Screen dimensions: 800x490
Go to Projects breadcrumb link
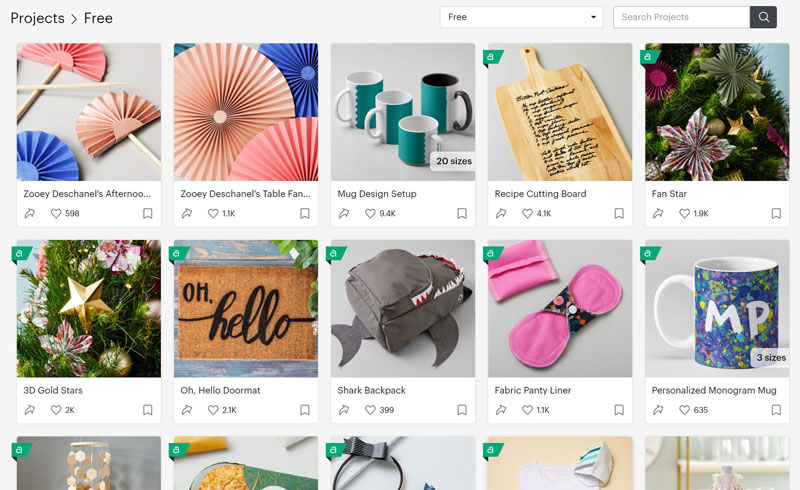[37, 18]
